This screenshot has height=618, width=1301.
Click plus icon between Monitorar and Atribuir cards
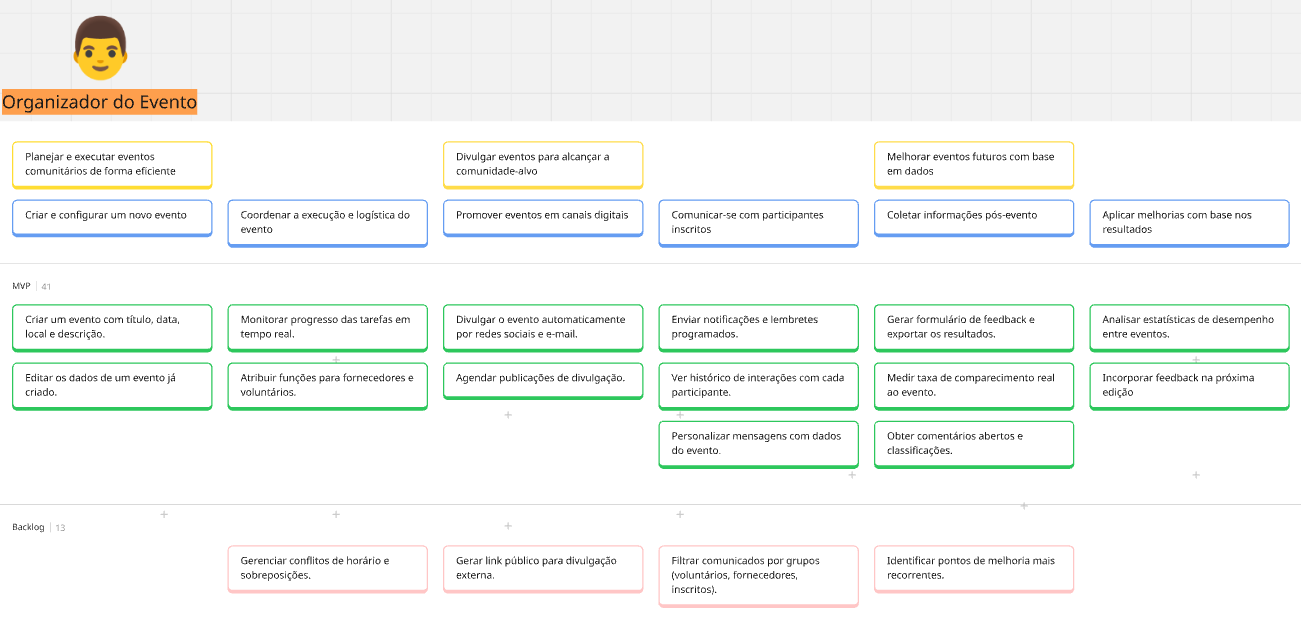tap(336, 360)
